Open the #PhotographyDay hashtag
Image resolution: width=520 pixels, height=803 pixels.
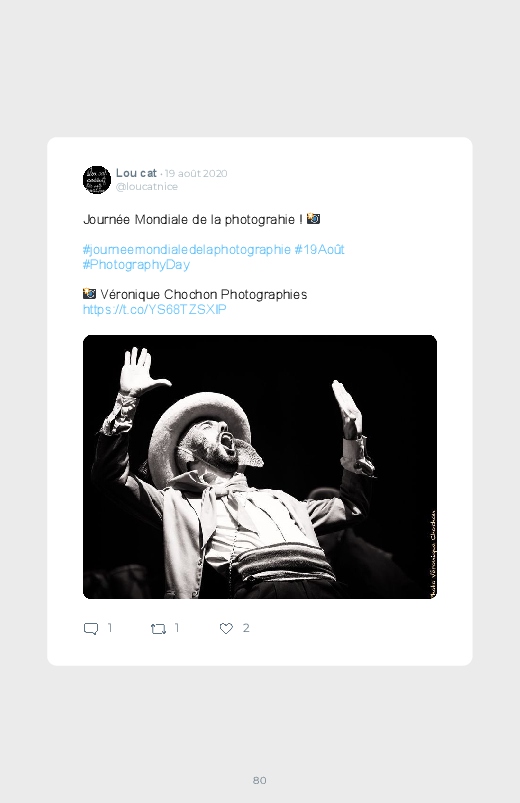coord(136,265)
